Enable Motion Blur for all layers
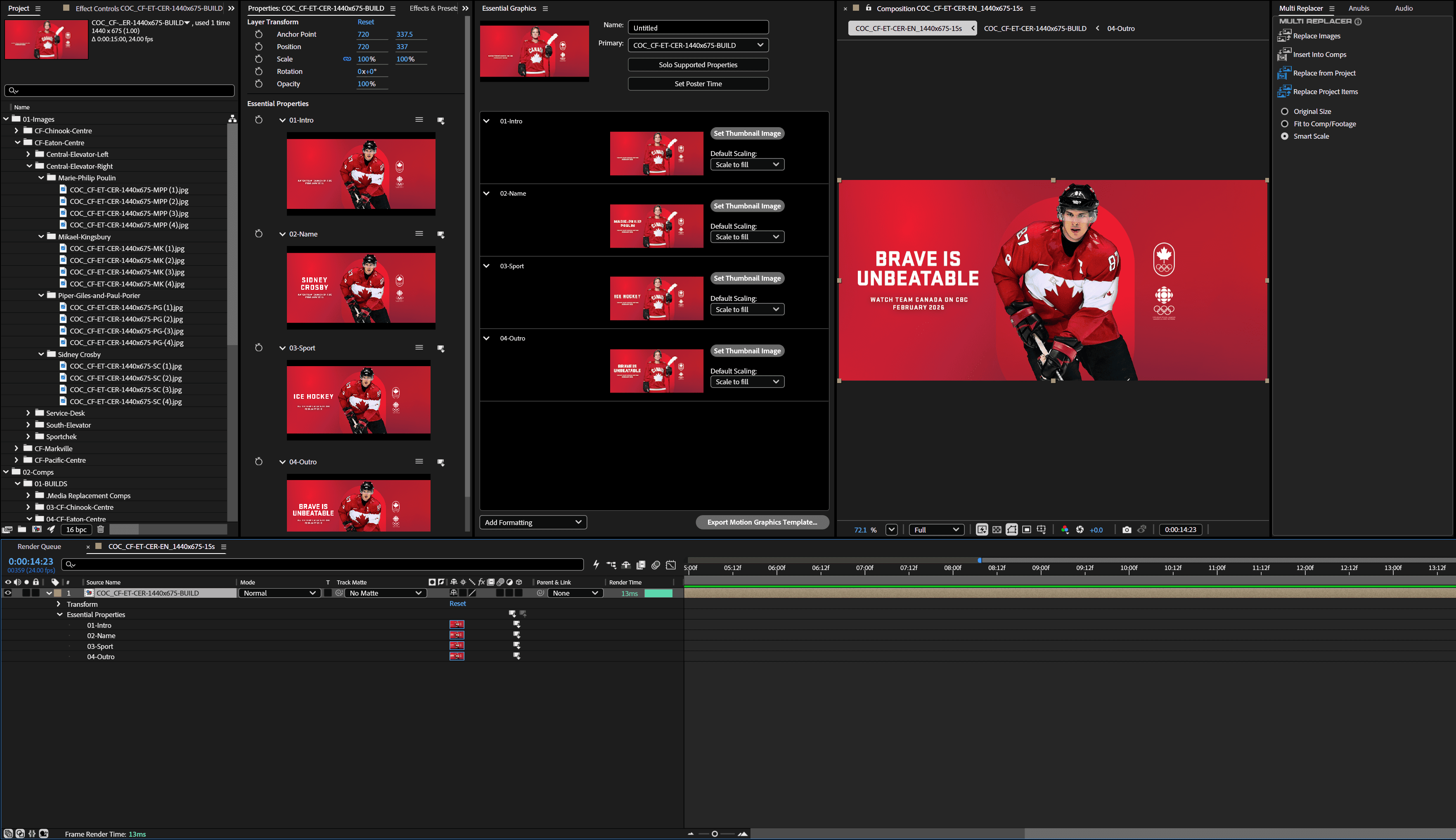The image size is (1456, 840). 656,566
